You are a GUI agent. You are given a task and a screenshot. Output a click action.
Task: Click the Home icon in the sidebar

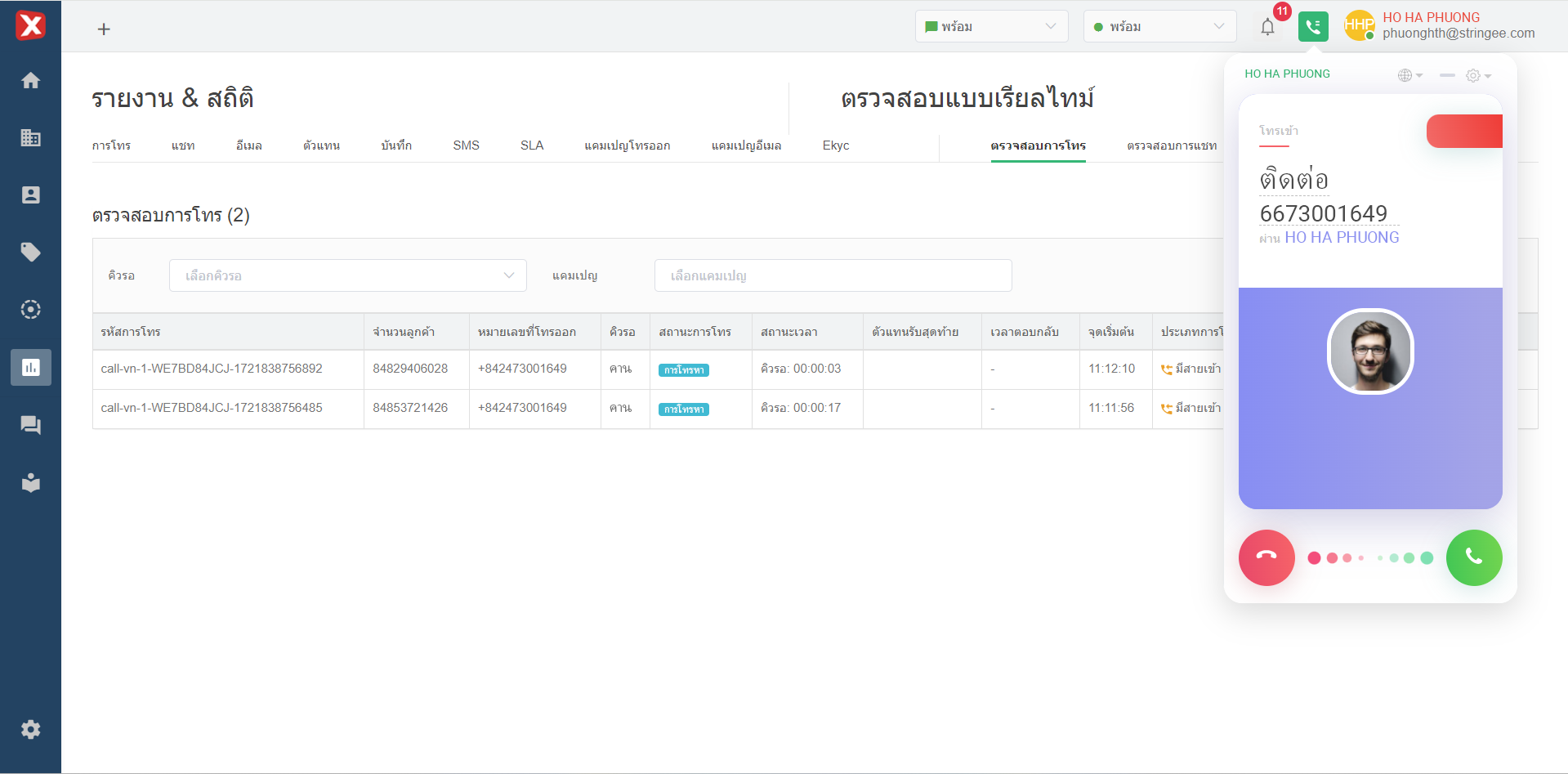tap(30, 80)
